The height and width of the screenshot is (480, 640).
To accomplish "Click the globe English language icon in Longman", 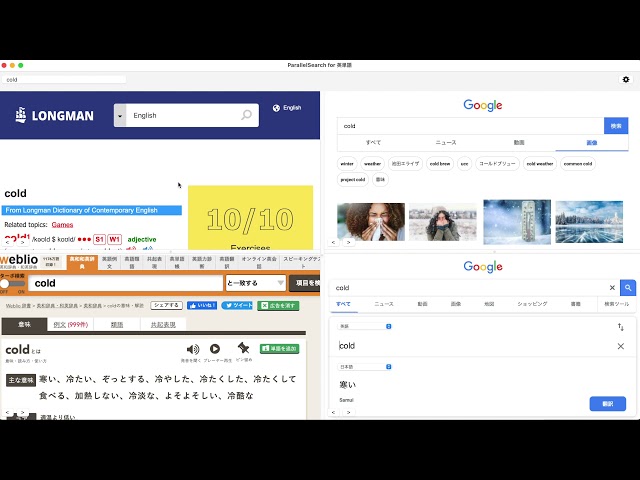I will coord(276,108).
